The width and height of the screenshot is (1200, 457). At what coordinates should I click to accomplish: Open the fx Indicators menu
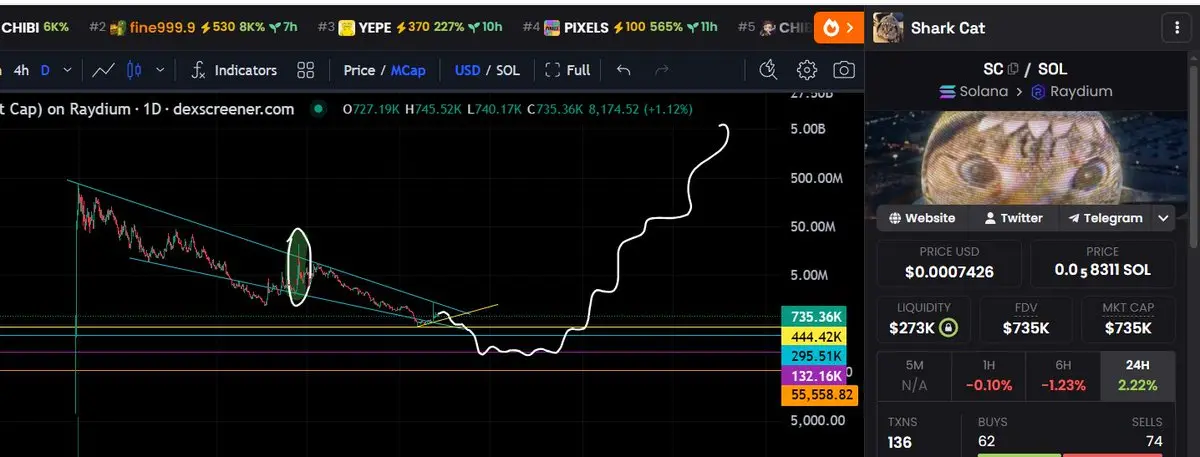(x=234, y=70)
